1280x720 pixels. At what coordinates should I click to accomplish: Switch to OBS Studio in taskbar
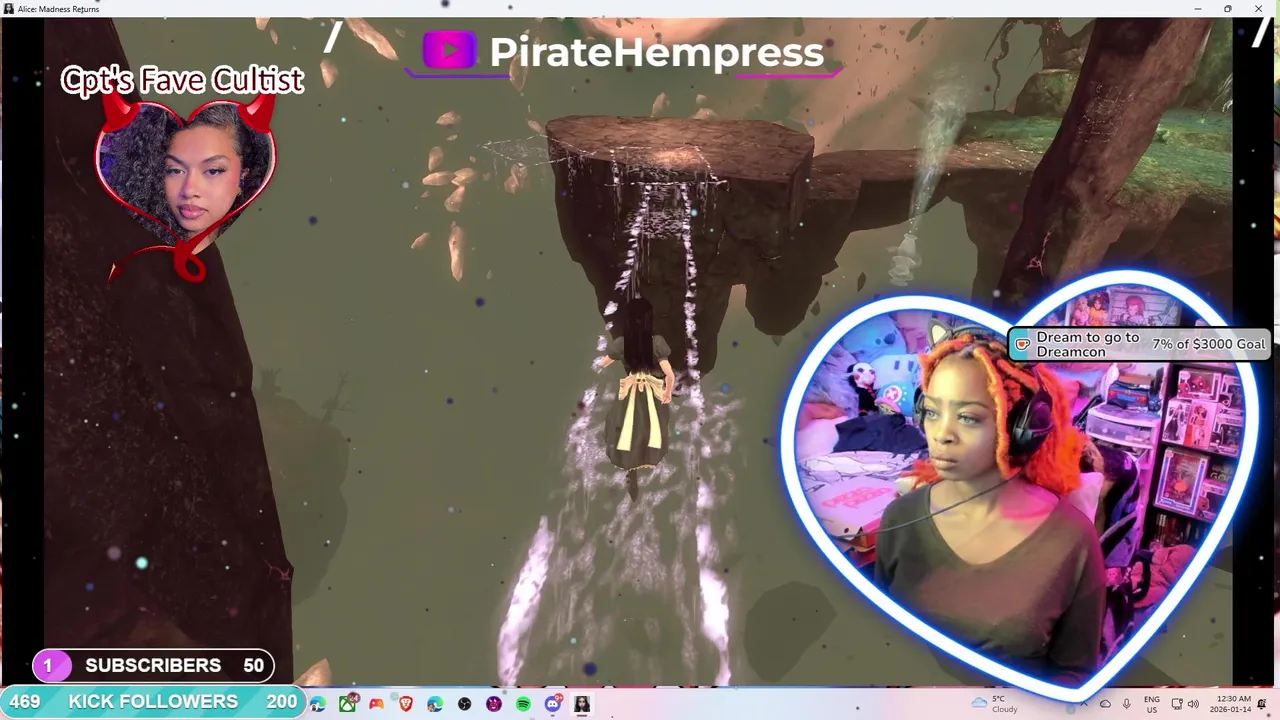(464, 704)
